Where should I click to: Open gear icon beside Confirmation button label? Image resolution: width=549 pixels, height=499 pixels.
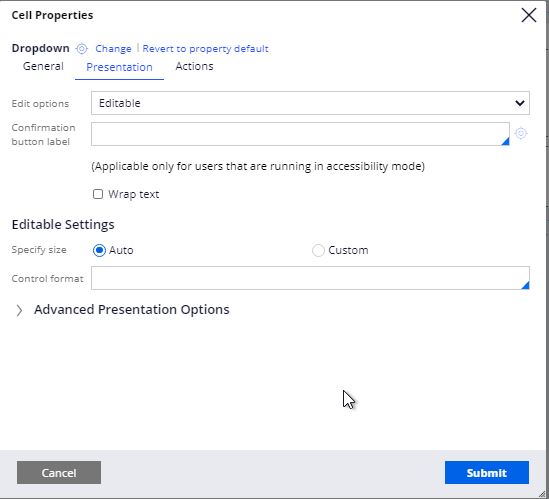tap(521, 133)
